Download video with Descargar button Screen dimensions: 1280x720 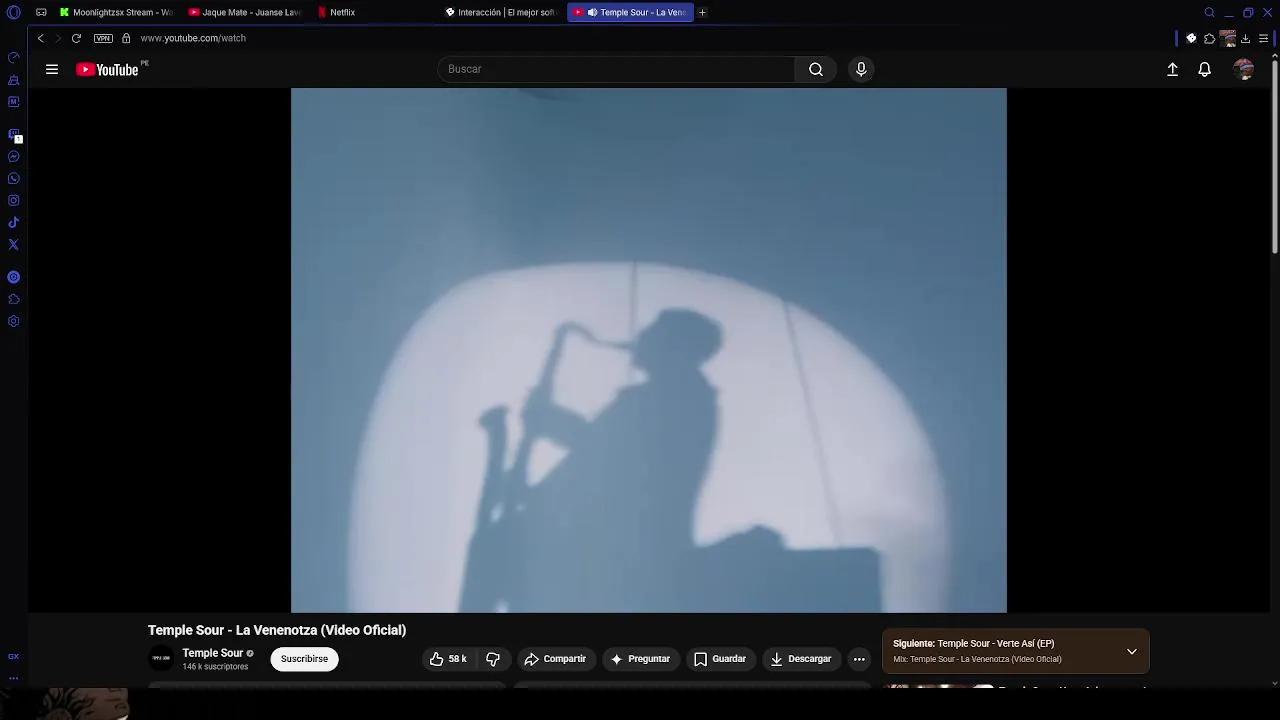coord(801,659)
